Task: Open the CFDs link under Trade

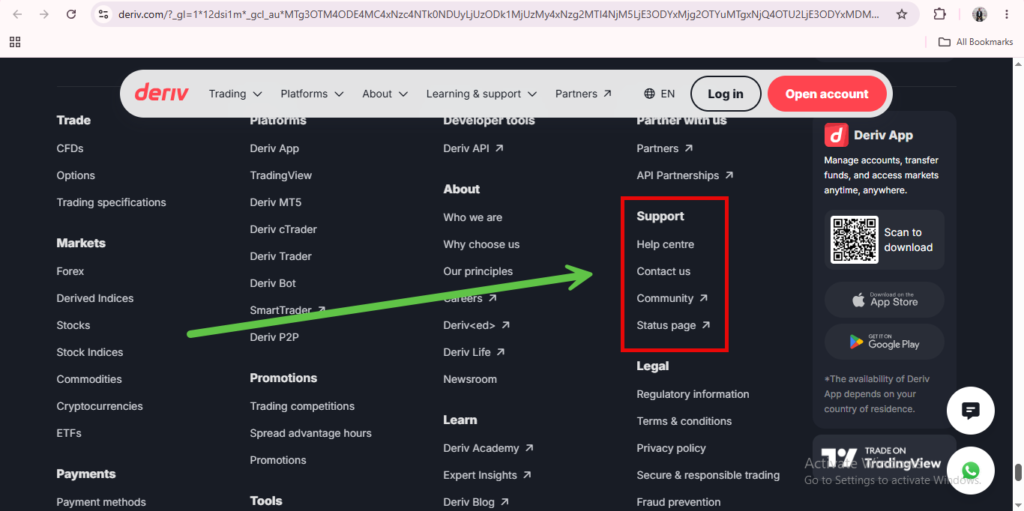Action: pos(70,148)
